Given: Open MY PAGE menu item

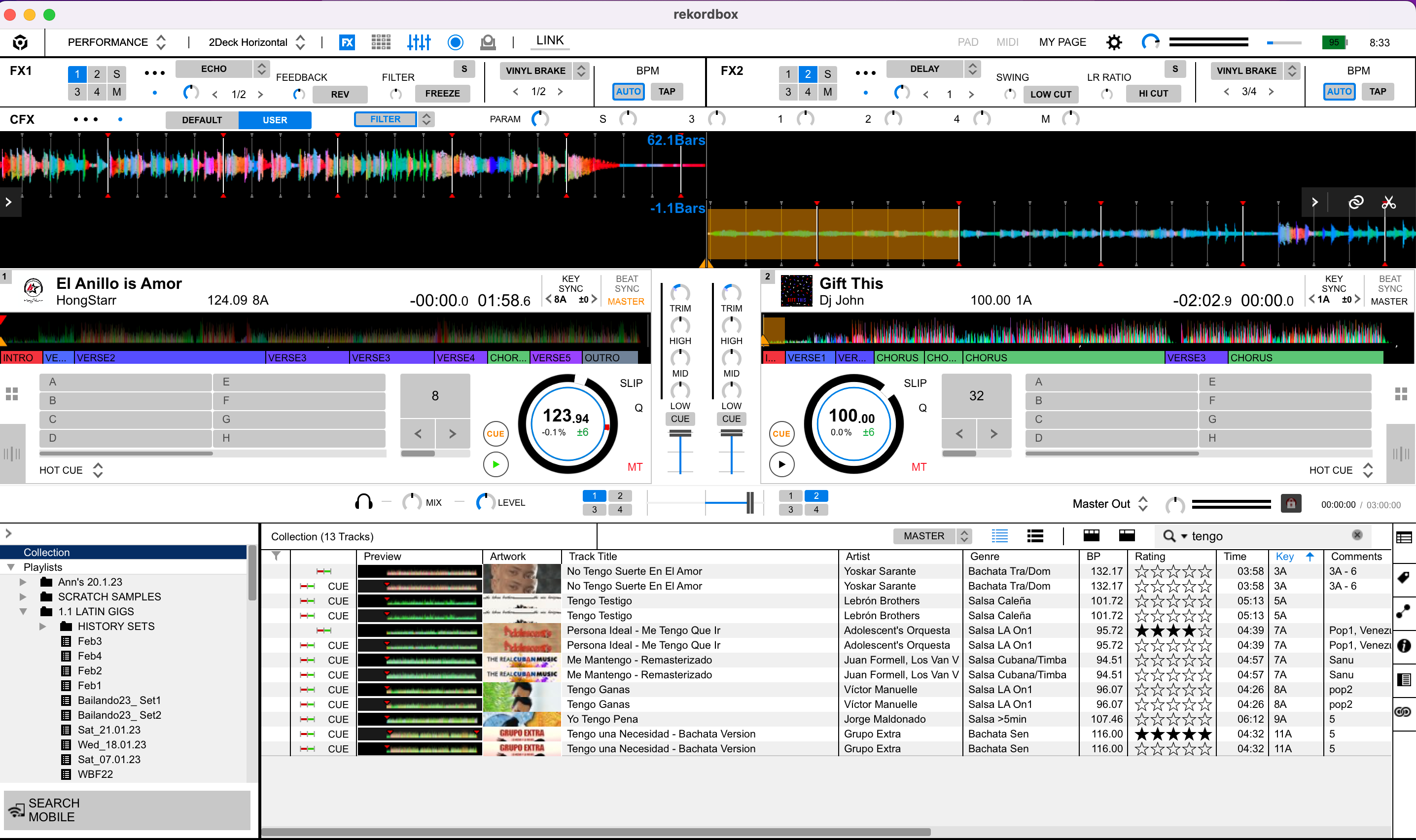Looking at the screenshot, I should click(1062, 42).
